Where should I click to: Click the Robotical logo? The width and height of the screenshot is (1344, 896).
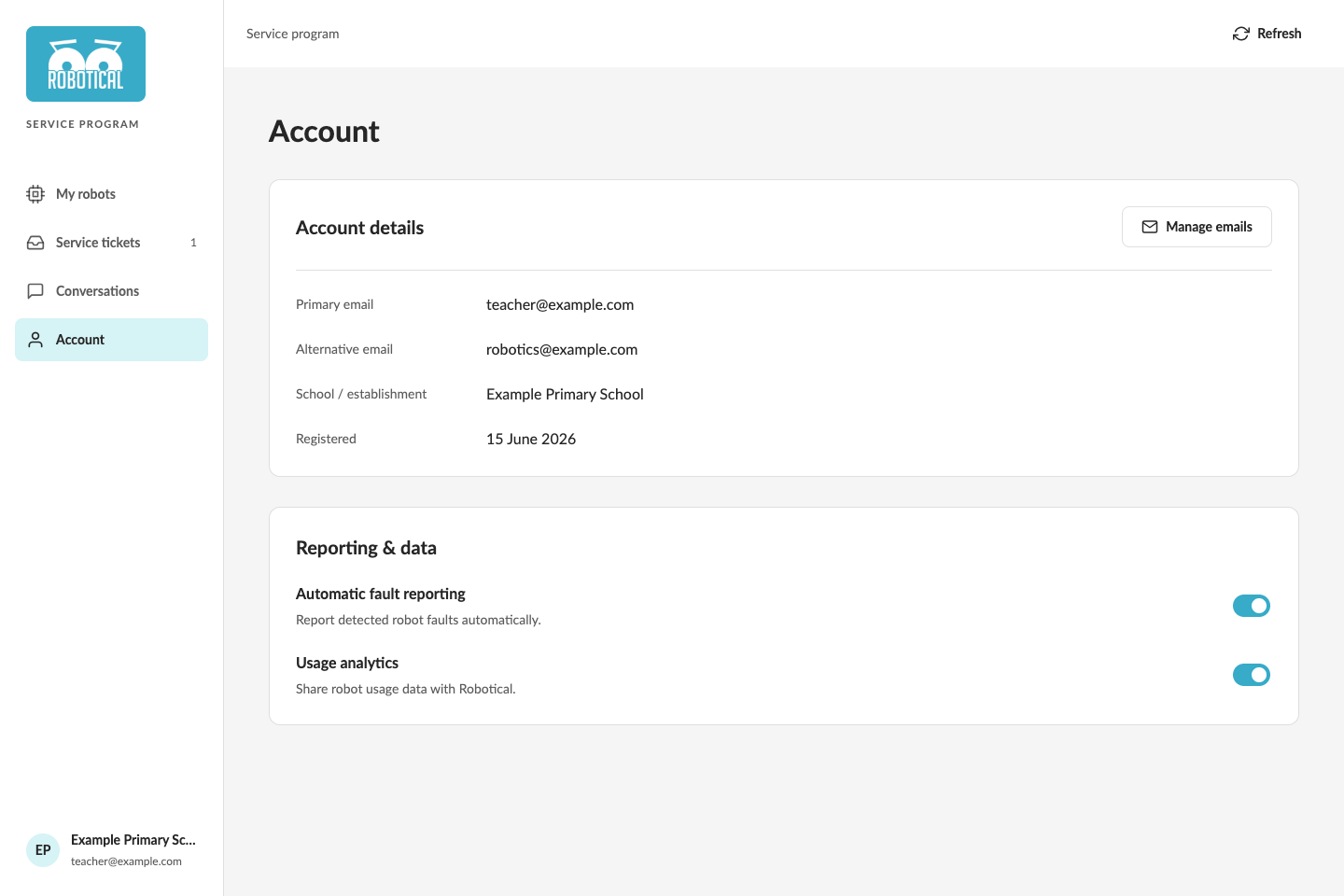click(x=86, y=63)
